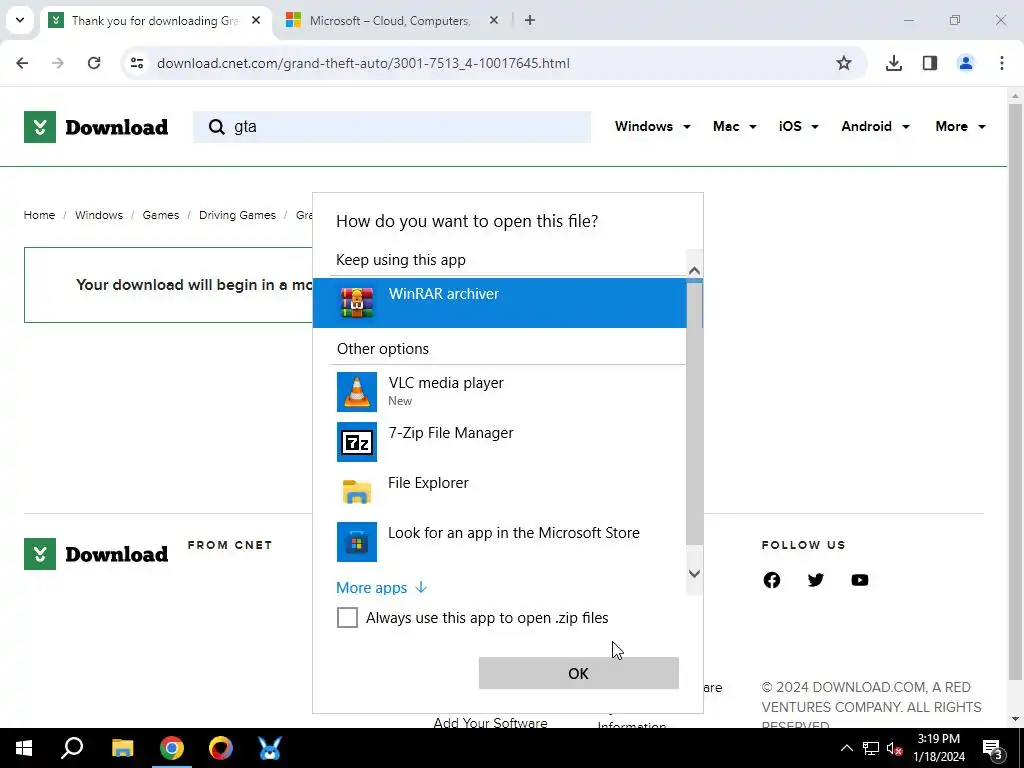Screen dimensions: 1024x768
Task: Choose the VLC media player cone icon
Action: 357,392
